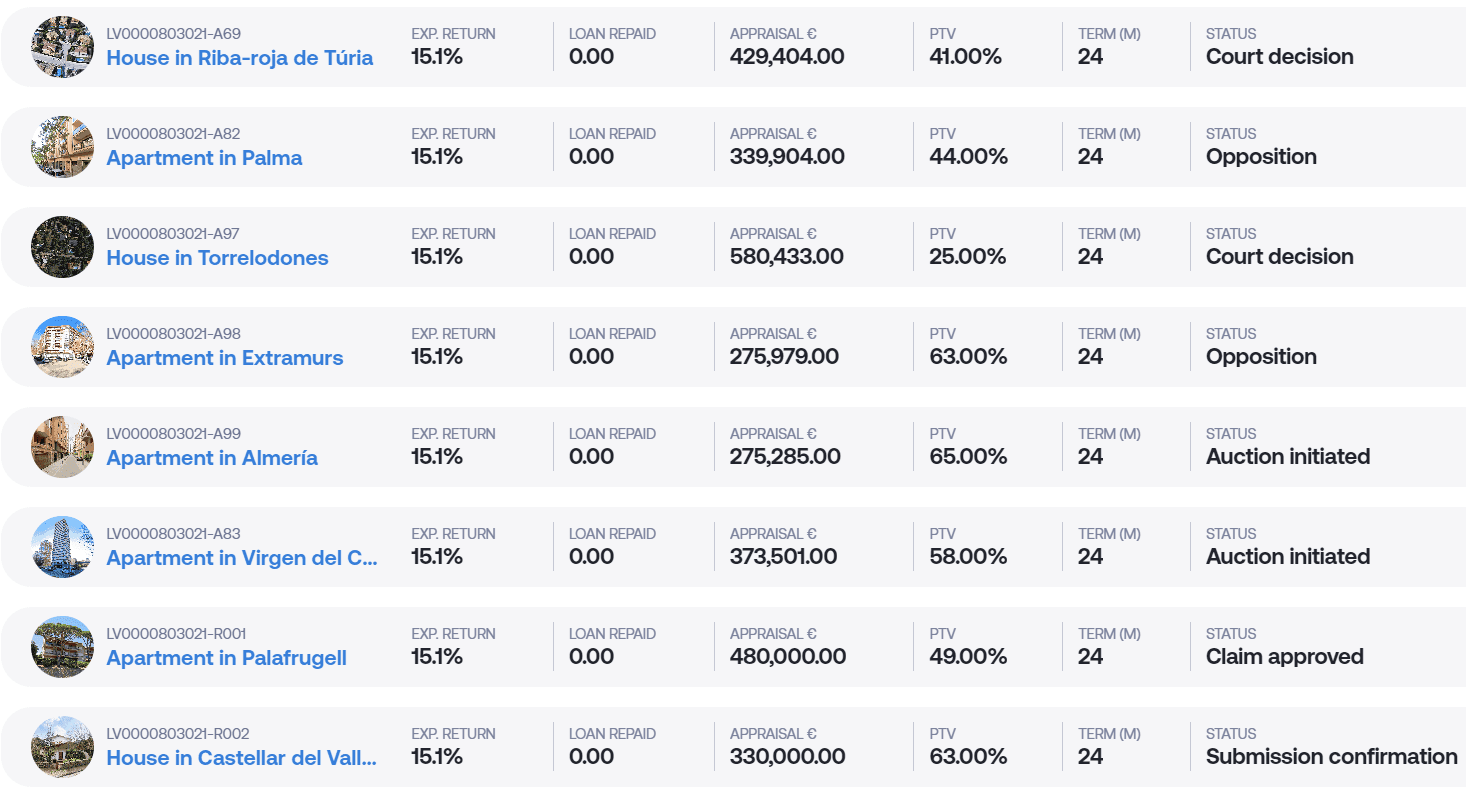
Task: Click the Palafrugell apartment thumbnail
Action: pos(62,647)
